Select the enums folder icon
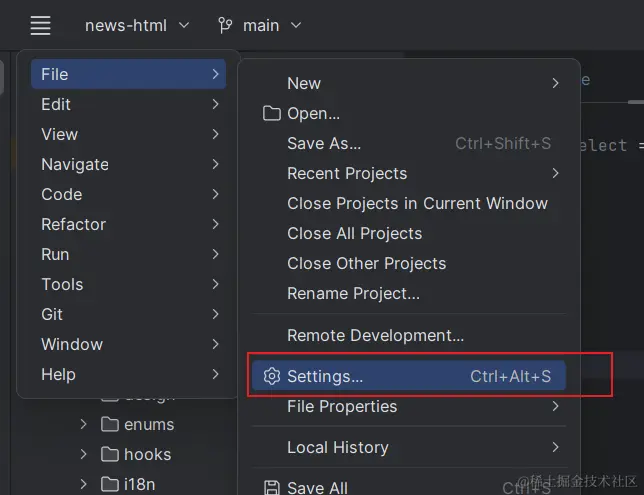 pos(110,424)
